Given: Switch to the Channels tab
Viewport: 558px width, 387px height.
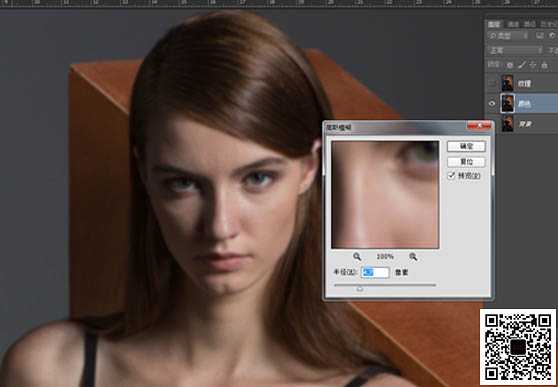Looking at the screenshot, I should (x=513, y=24).
